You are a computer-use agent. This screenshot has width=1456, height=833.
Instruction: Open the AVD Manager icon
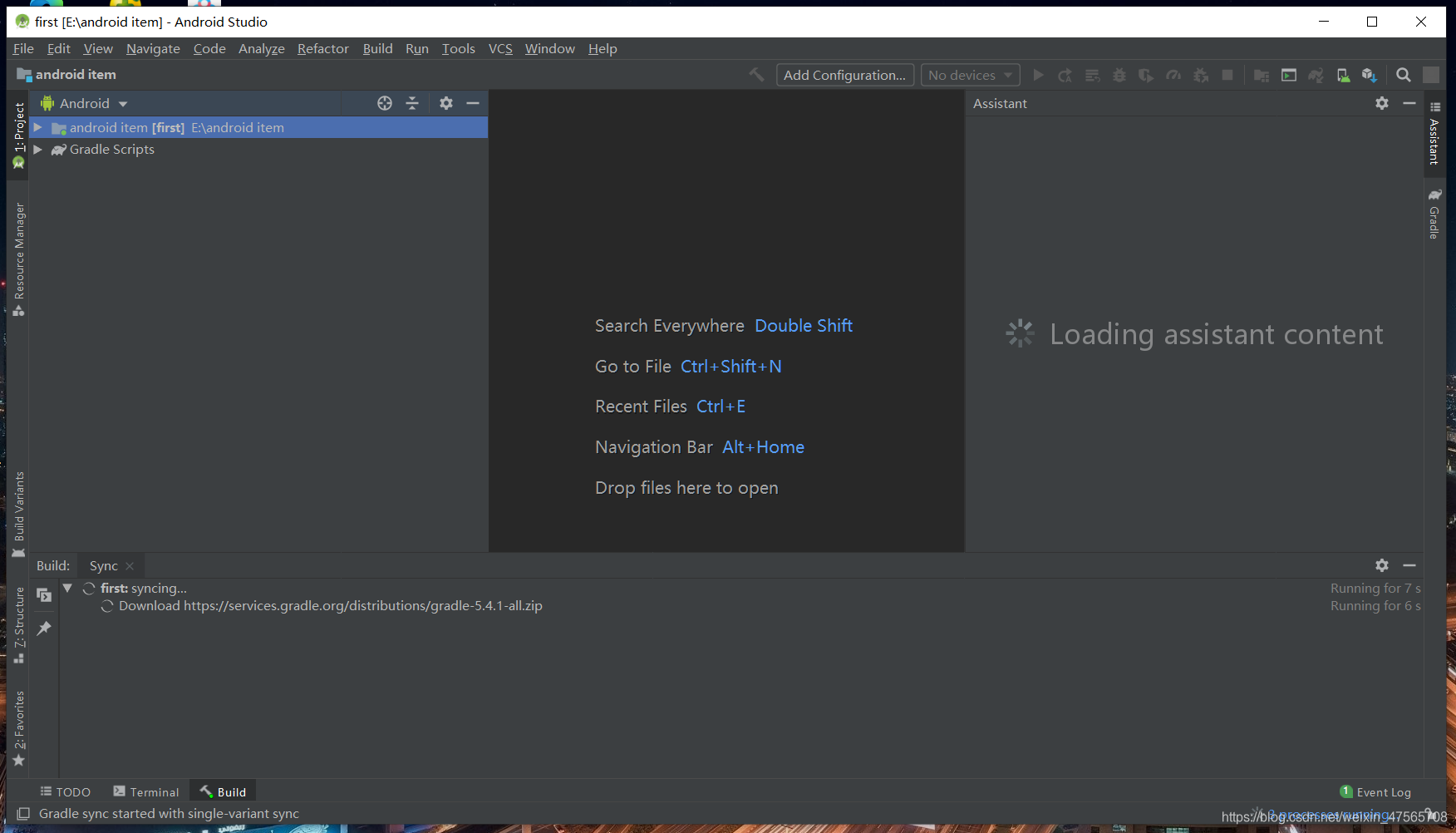click(x=1343, y=75)
